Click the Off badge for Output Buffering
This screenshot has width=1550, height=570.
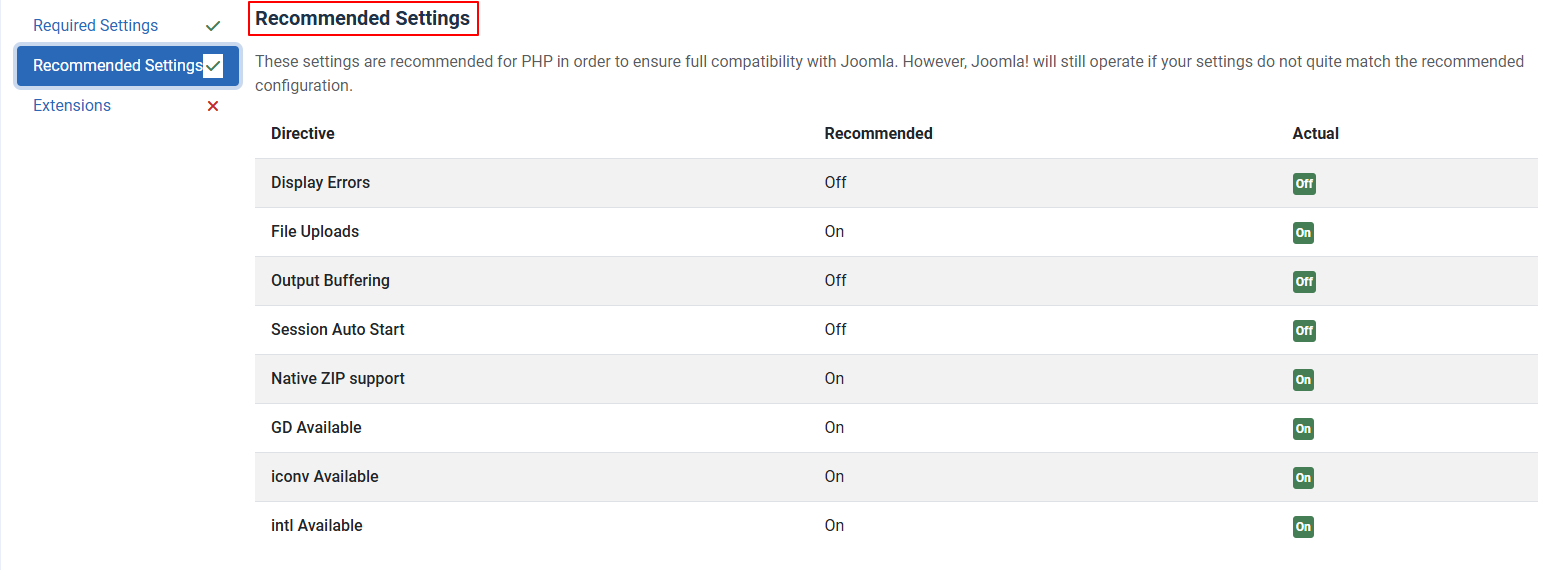[1304, 282]
